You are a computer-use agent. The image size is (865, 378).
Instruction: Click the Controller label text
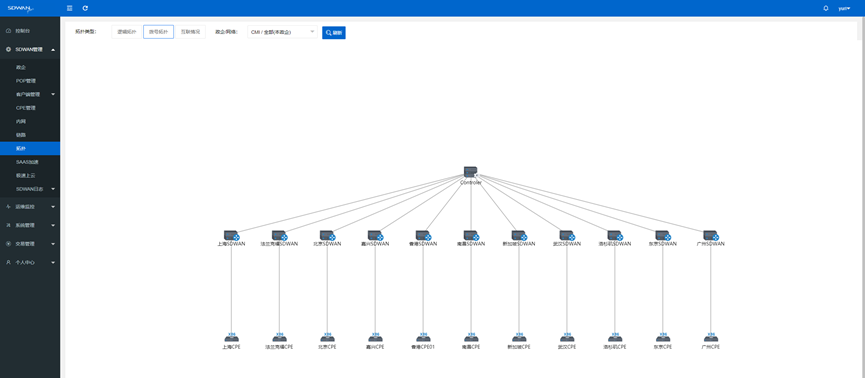[x=471, y=182]
